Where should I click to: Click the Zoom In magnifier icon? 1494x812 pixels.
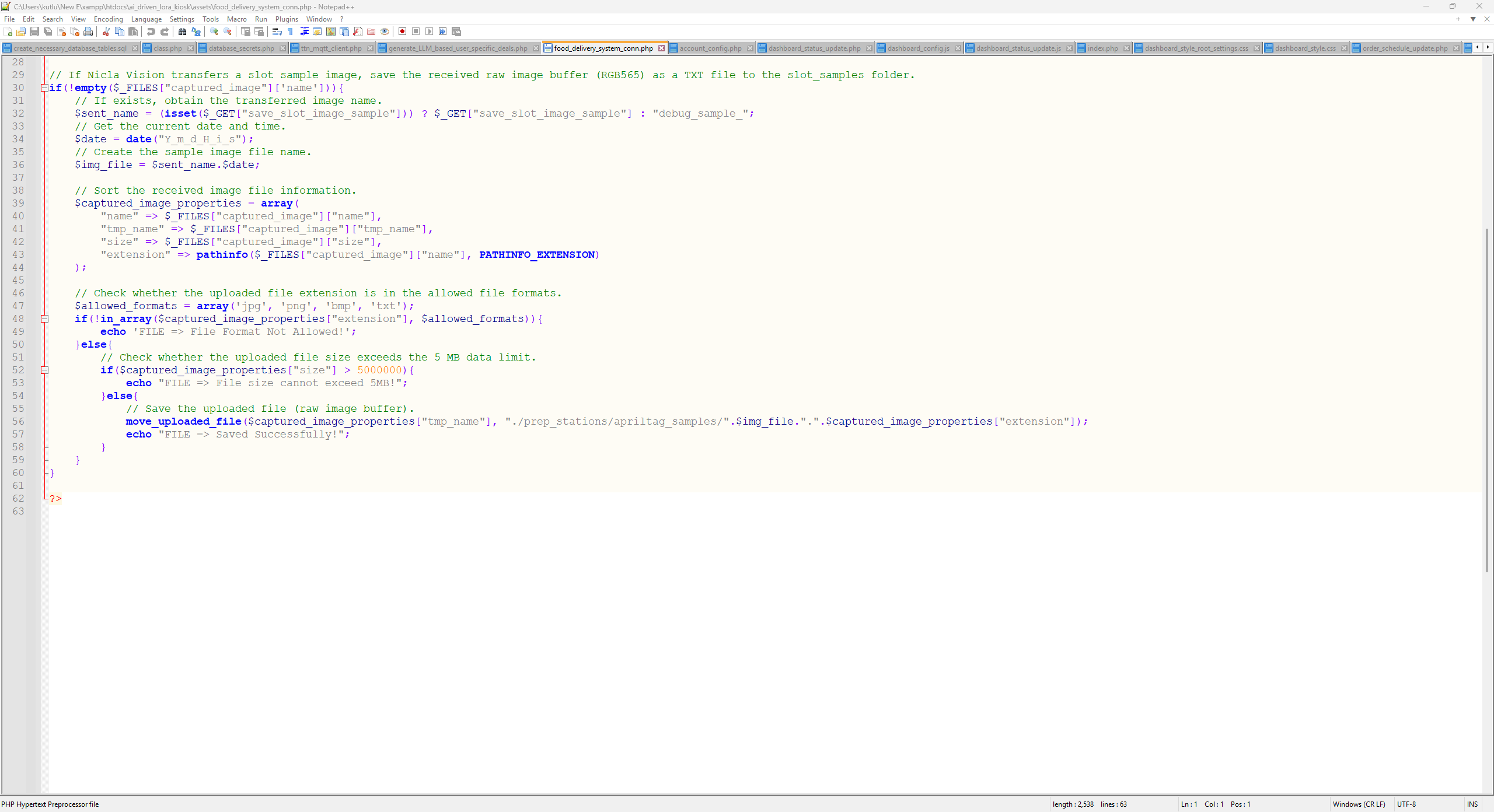tap(214, 32)
